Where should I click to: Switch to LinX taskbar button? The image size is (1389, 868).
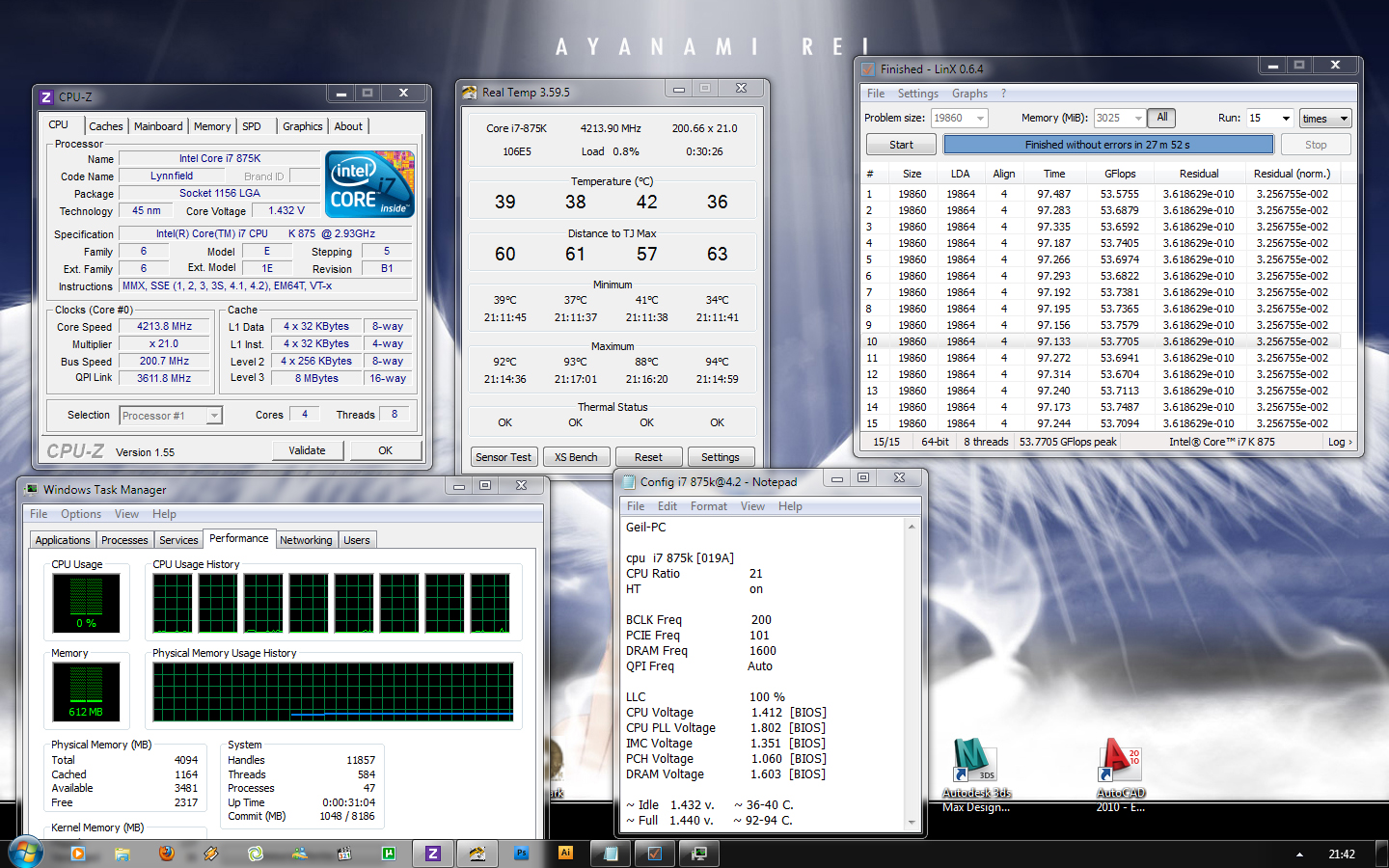[x=655, y=854]
